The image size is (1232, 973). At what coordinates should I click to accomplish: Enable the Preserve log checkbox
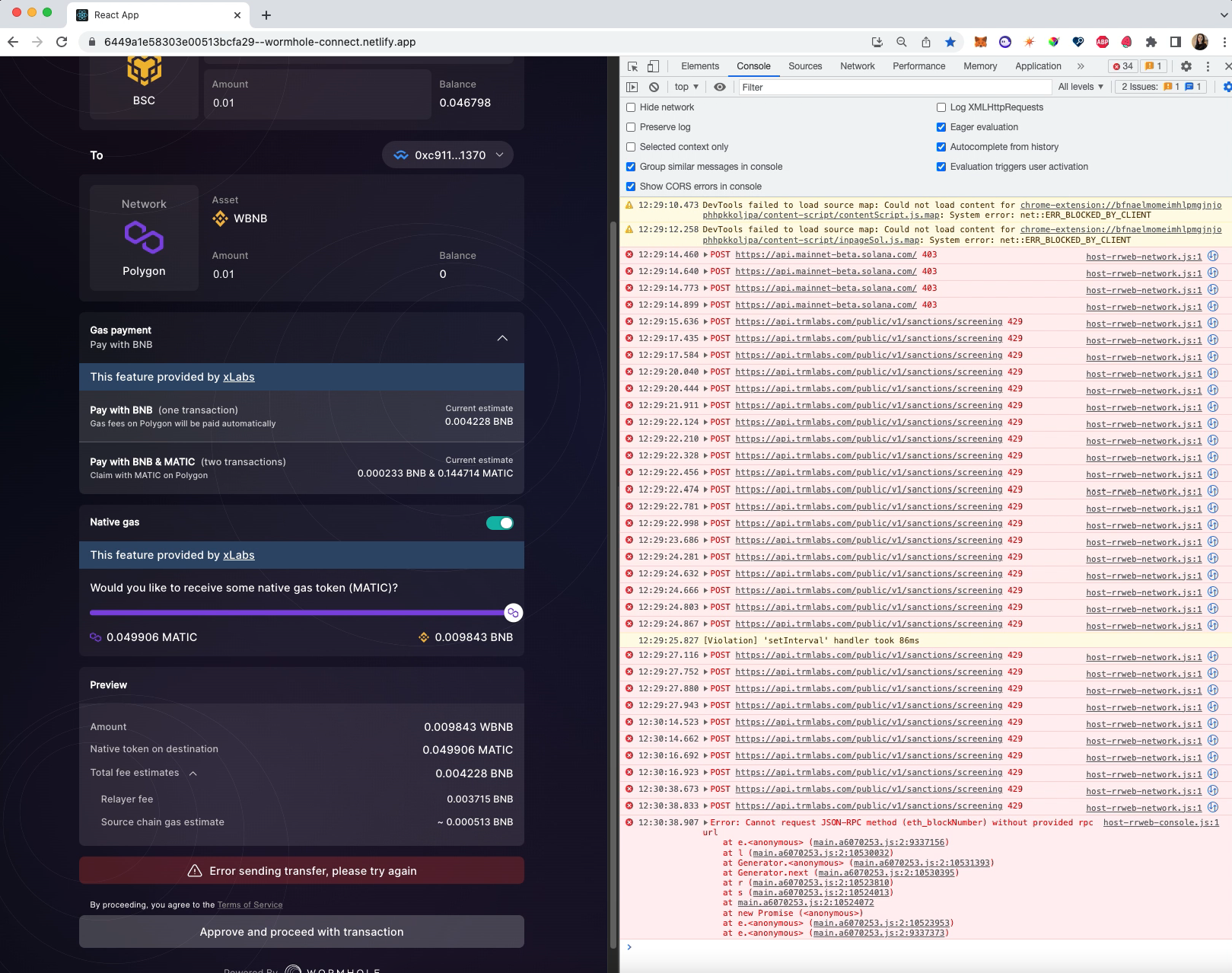coord(630,127)
